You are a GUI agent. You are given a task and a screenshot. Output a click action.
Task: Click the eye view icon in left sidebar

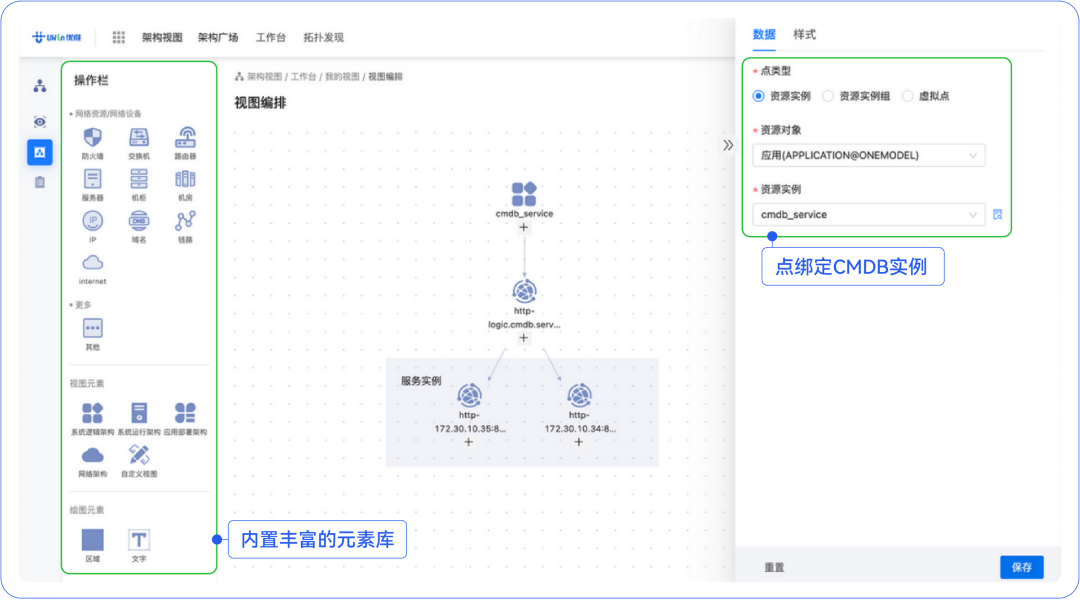(x=40, y=122)
